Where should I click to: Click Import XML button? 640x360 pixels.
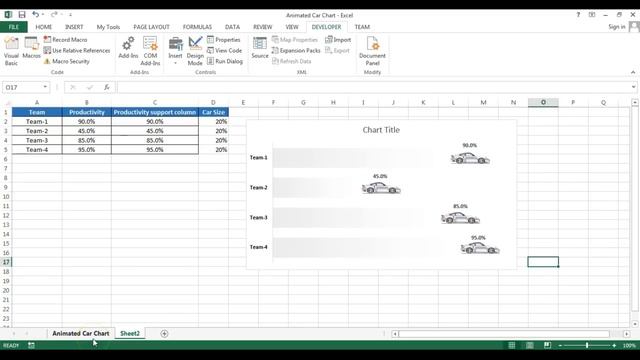point(338,40)
